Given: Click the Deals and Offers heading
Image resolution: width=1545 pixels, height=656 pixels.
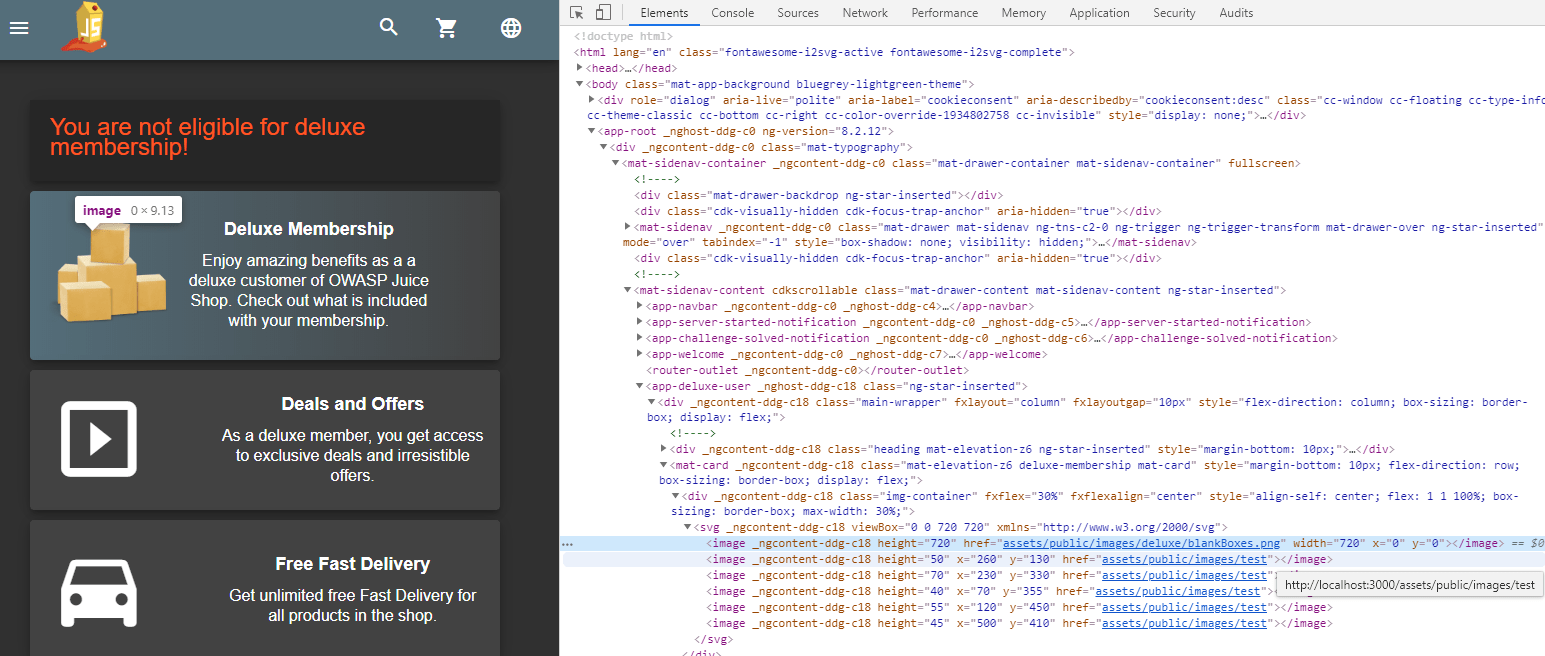Looking at the screenshot, I should coord(353,404).
